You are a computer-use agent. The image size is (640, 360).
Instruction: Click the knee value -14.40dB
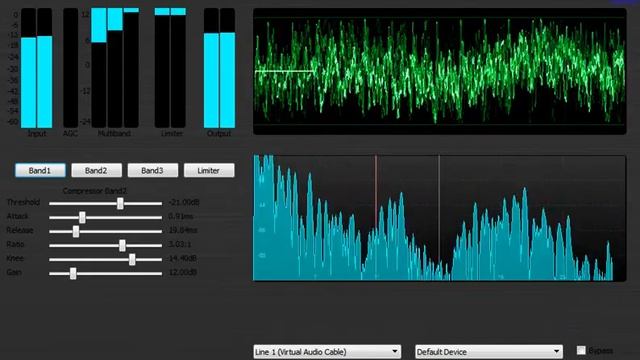183,258
